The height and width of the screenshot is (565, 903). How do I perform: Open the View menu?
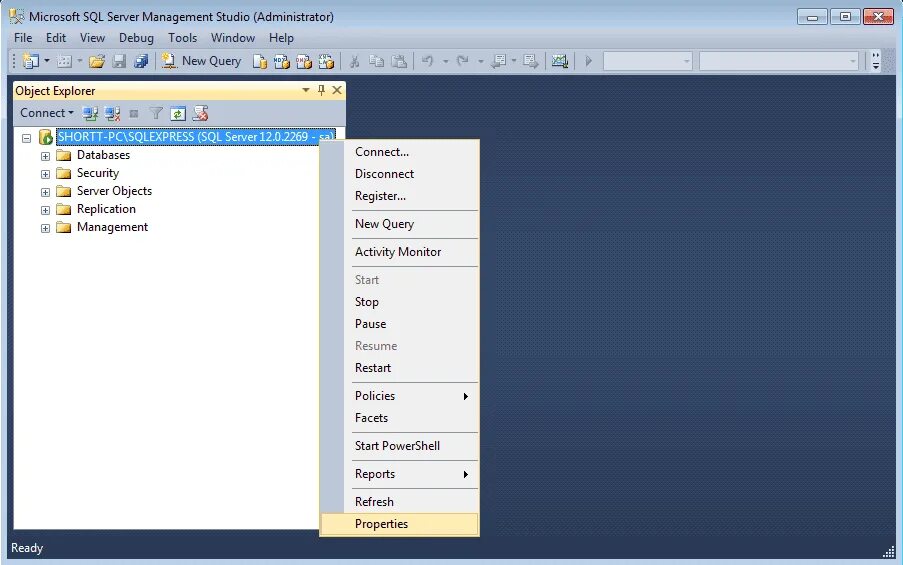click(92, 38)
